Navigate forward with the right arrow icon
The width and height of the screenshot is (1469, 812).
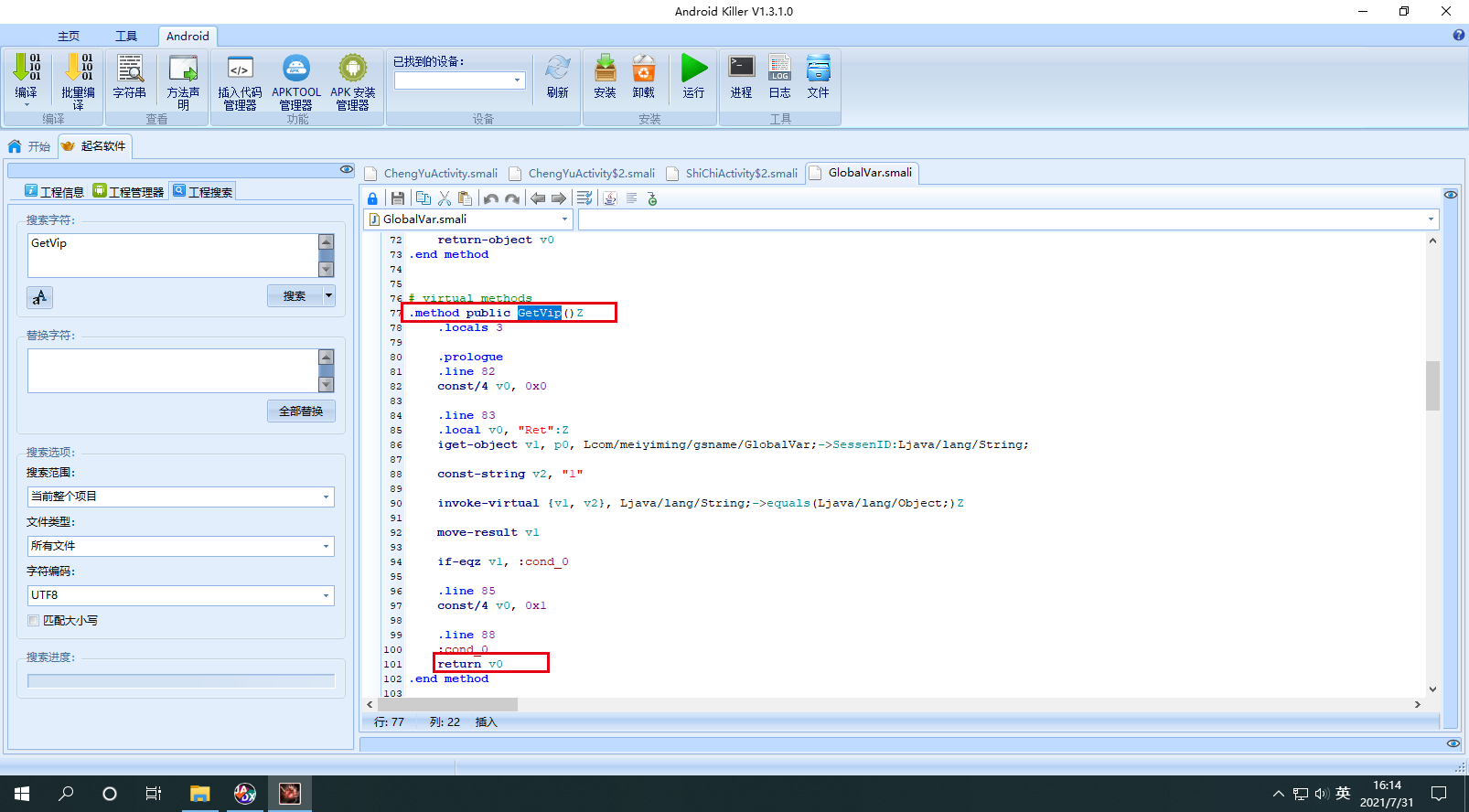(559, 198)
